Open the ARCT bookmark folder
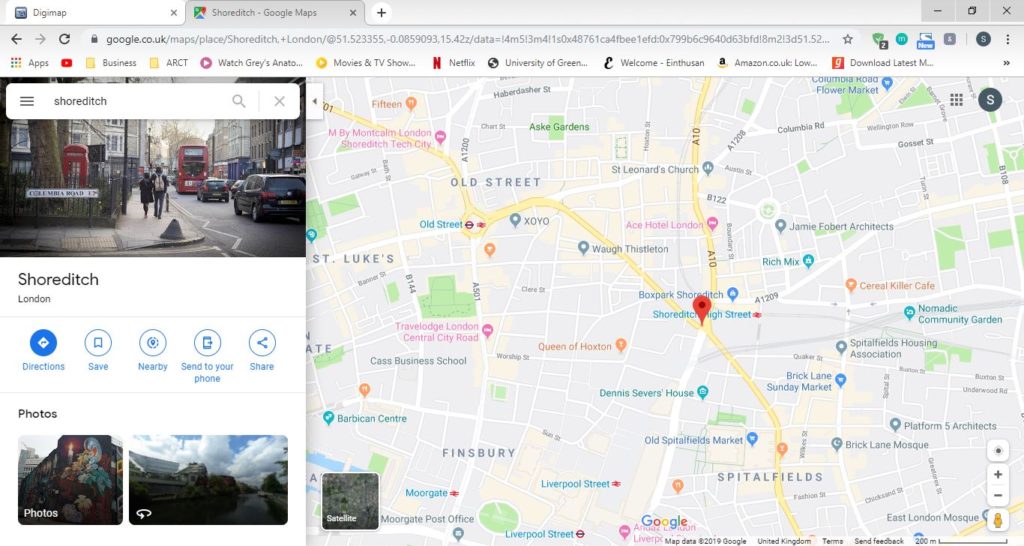The height and width of the screenshot is (546, 1024). [x=168, y=63]
